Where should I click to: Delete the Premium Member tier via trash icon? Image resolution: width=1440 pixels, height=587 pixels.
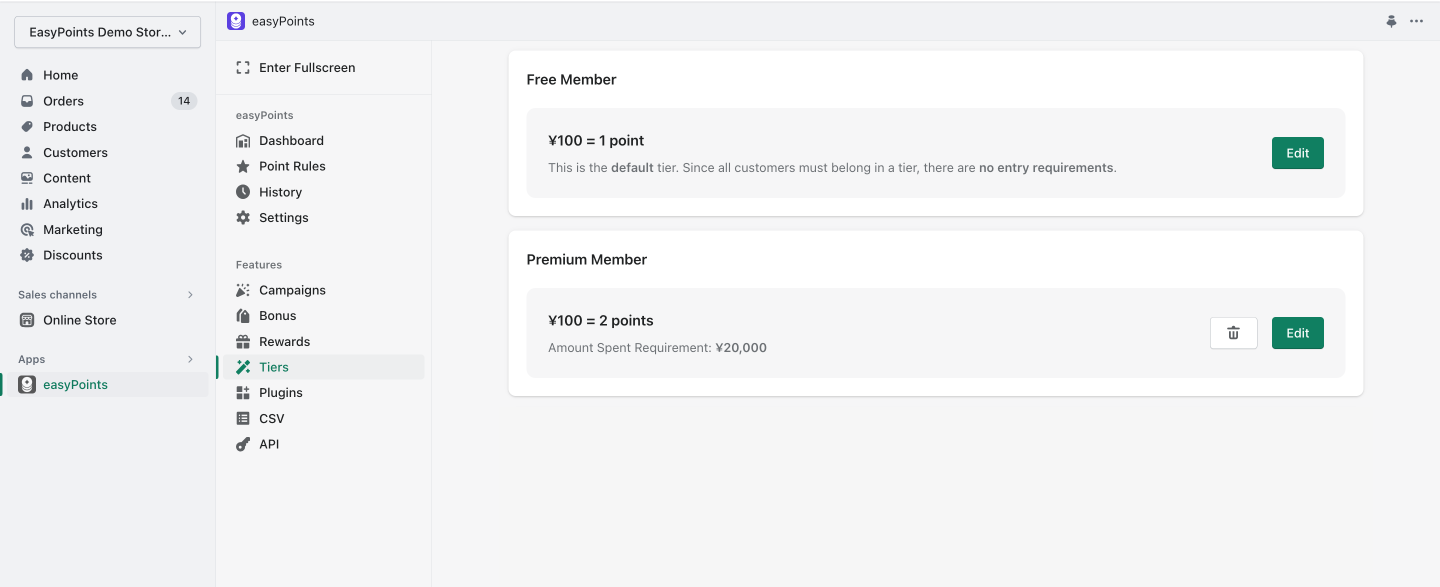tap(1234, 333)
